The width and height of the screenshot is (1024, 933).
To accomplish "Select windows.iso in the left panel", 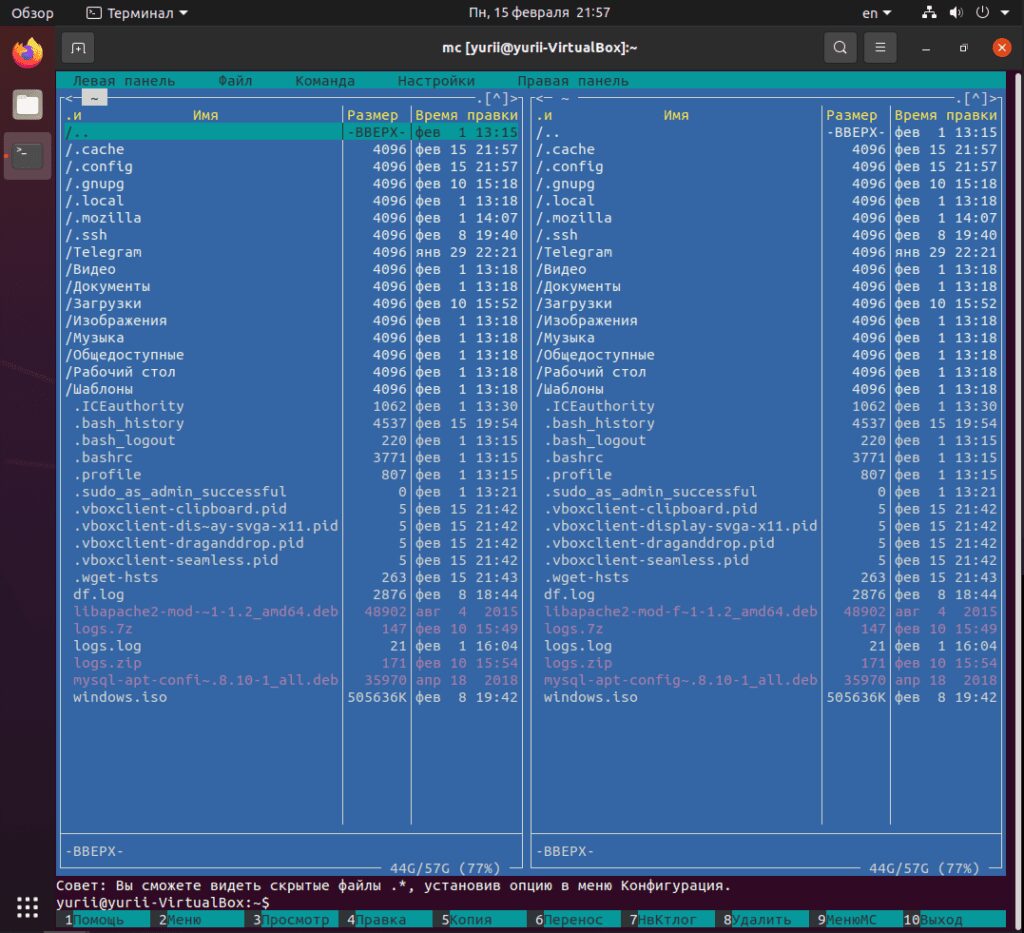I will pyautogui.click(x=120, y=697).
